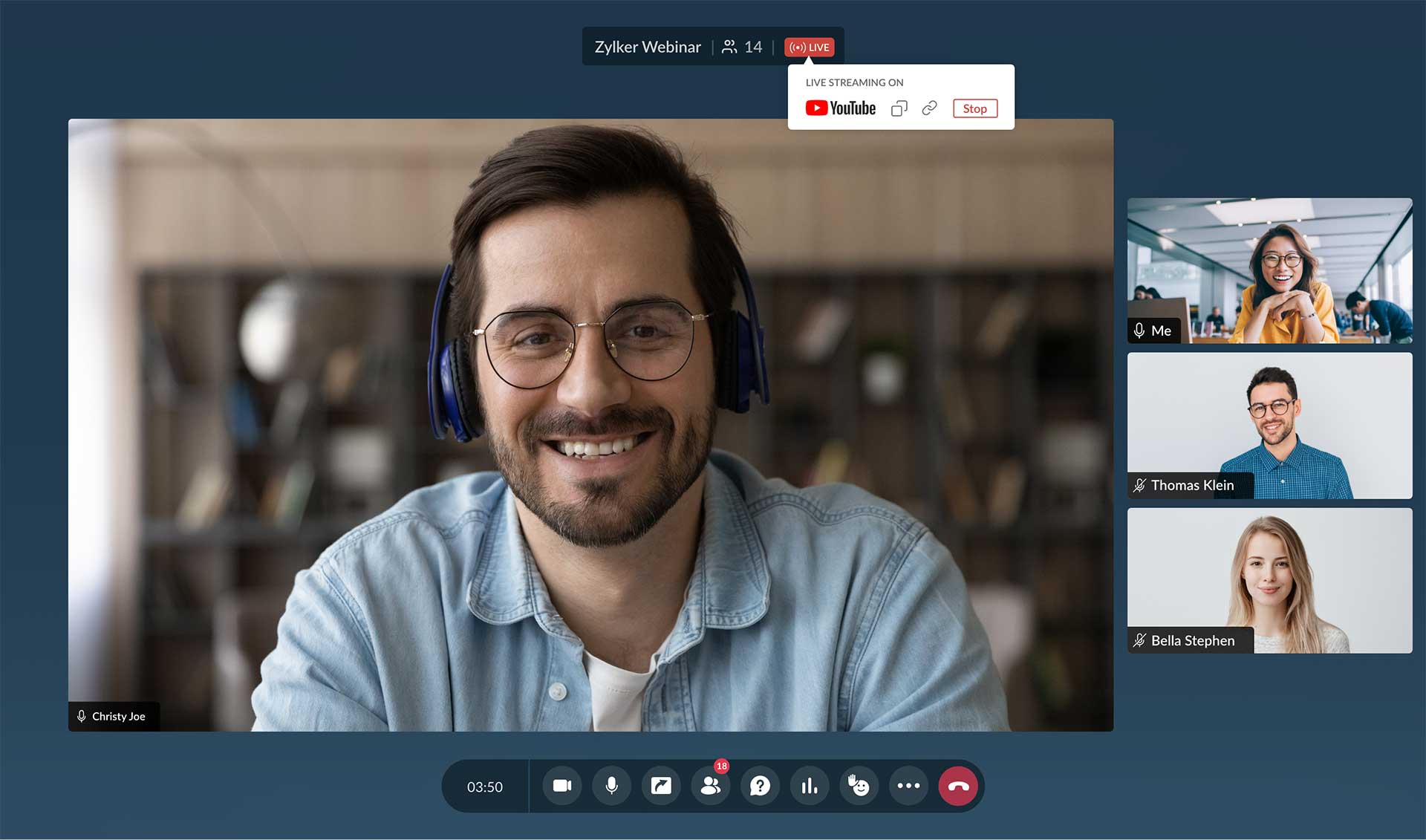End call with red hang-up button

pos(958,786)
